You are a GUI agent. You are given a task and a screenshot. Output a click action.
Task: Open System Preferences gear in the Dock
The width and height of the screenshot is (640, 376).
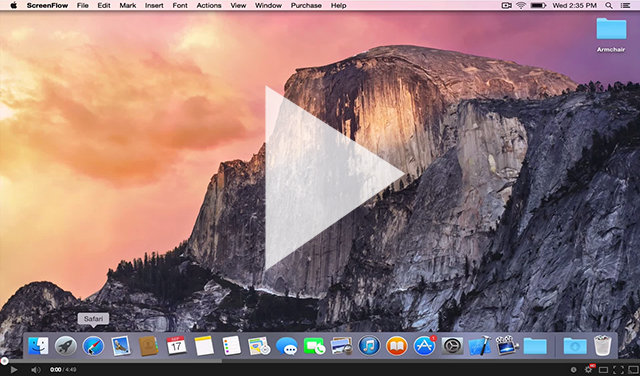[x=452, y=346]
